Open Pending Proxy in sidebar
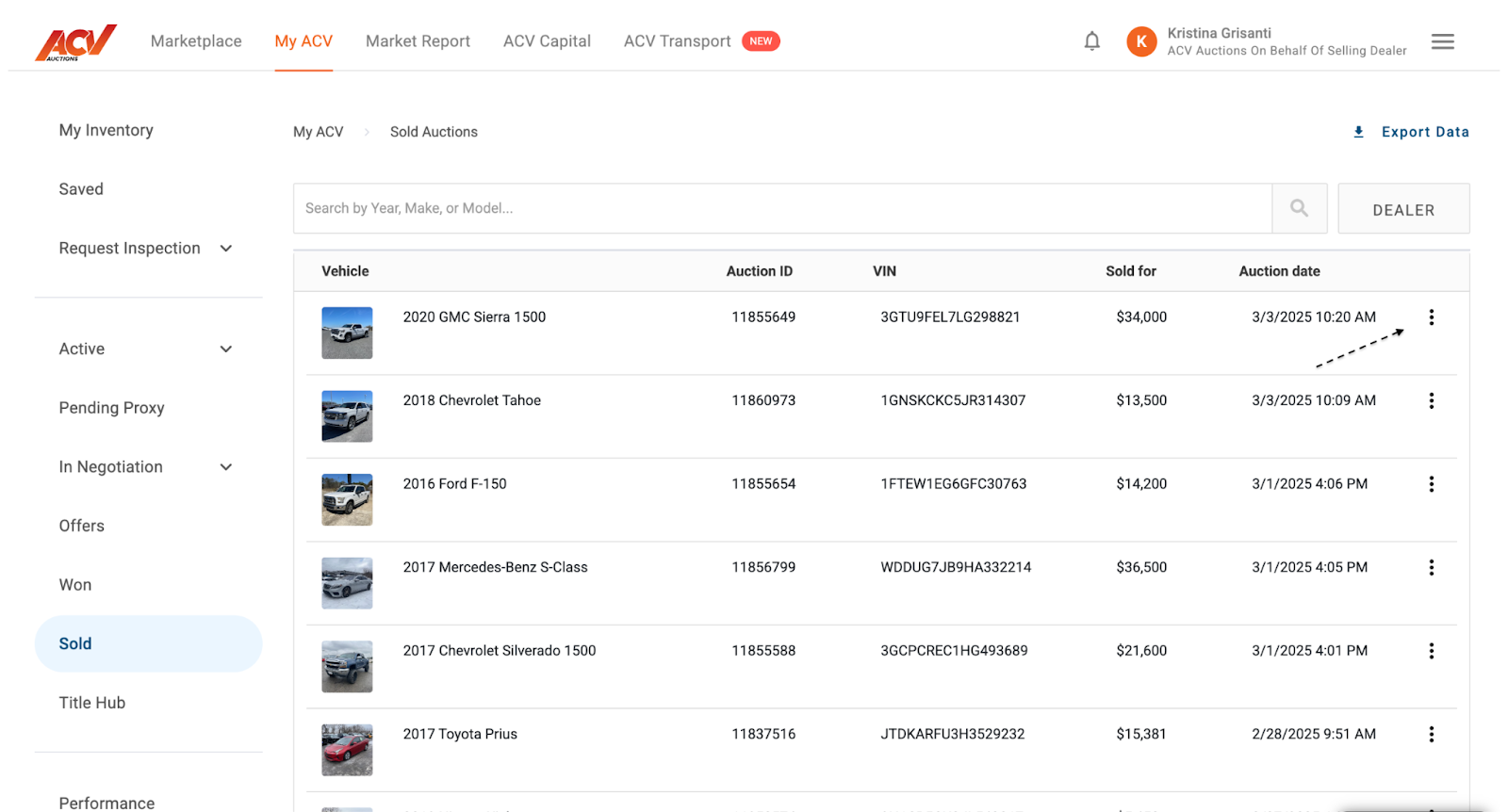The height and width of the screenshot is (812, 1508). (x=111, y=408)
